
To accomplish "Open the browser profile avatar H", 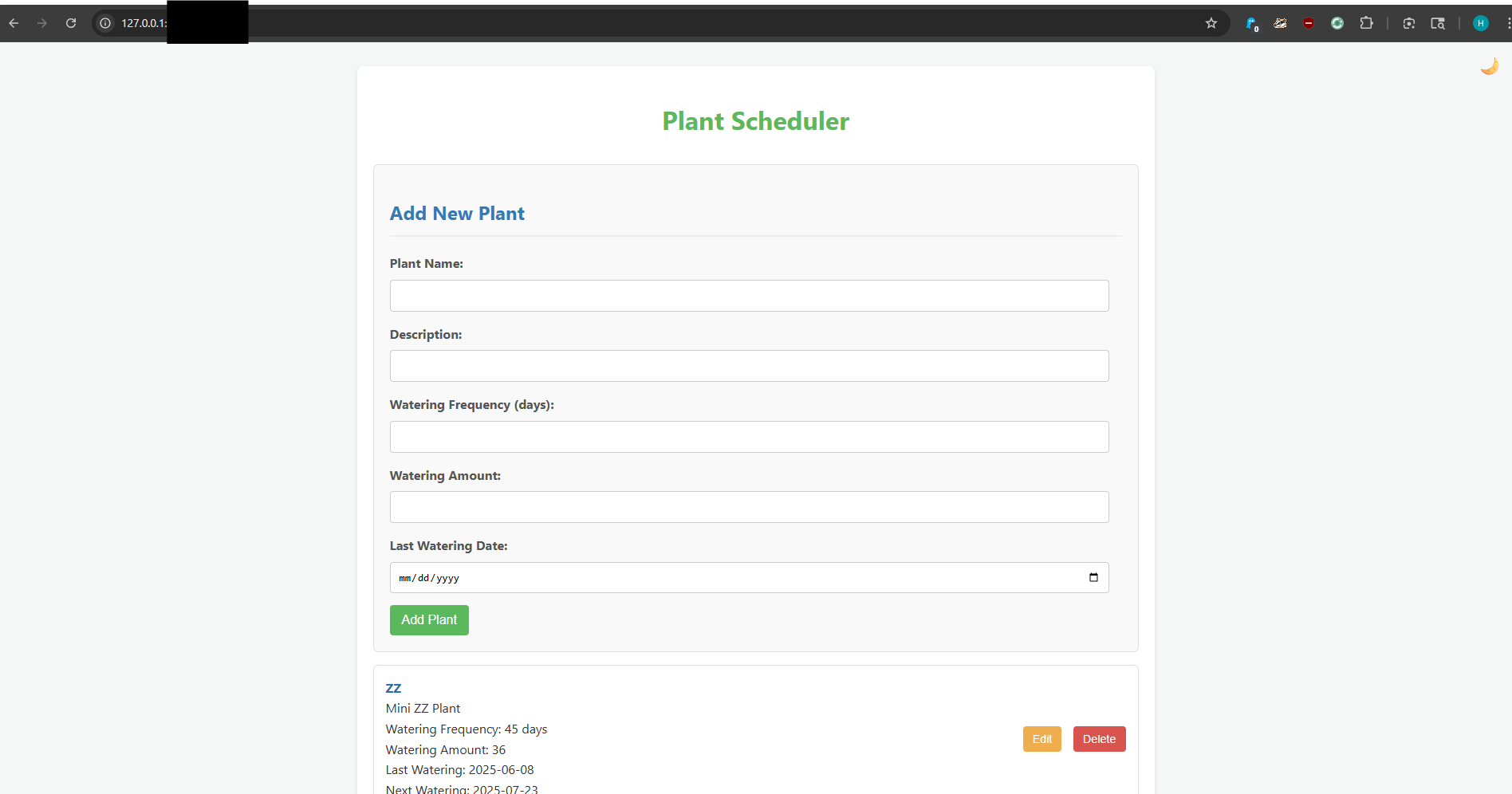I will (x=1481, y=23).
